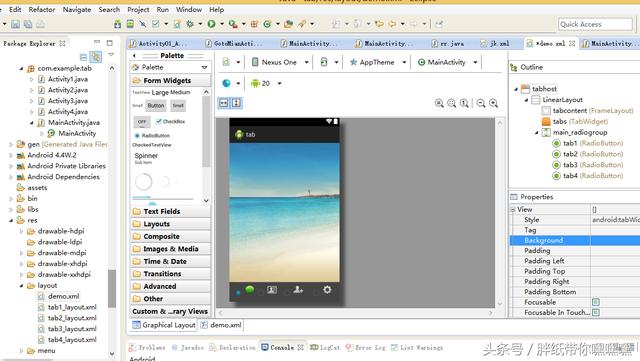Image resolution: width=640 pixels, height=361 pixels.
Task: Click the palette scrollbar down arrow
Action: 206,200
